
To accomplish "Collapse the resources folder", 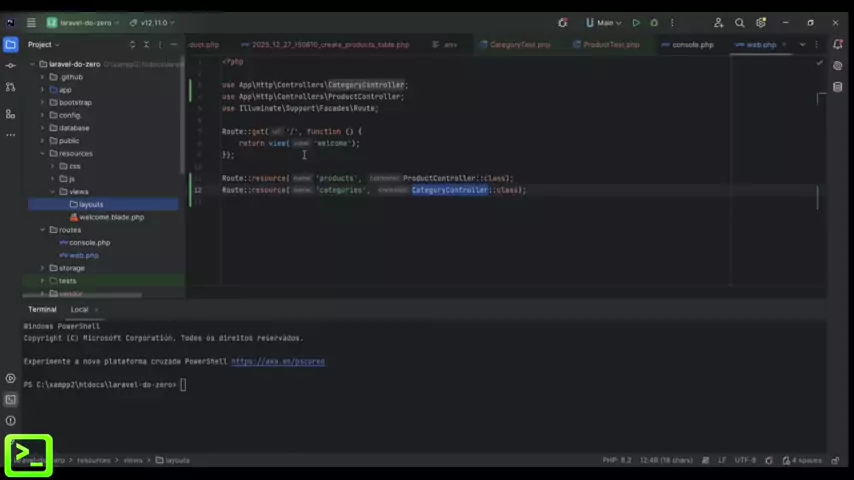I will coord(42,154).
